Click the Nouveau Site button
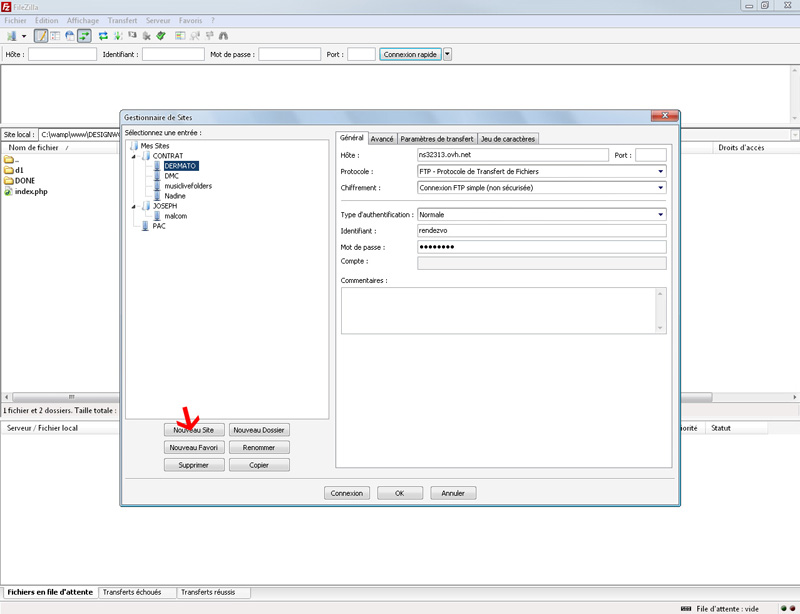Viewport: 800px width, 614px height. point(194,430)
